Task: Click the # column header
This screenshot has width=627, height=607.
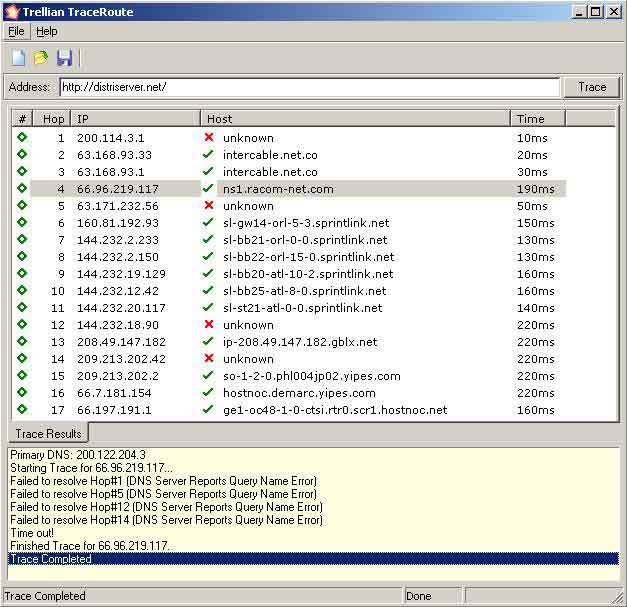Action: pos(22,119)
